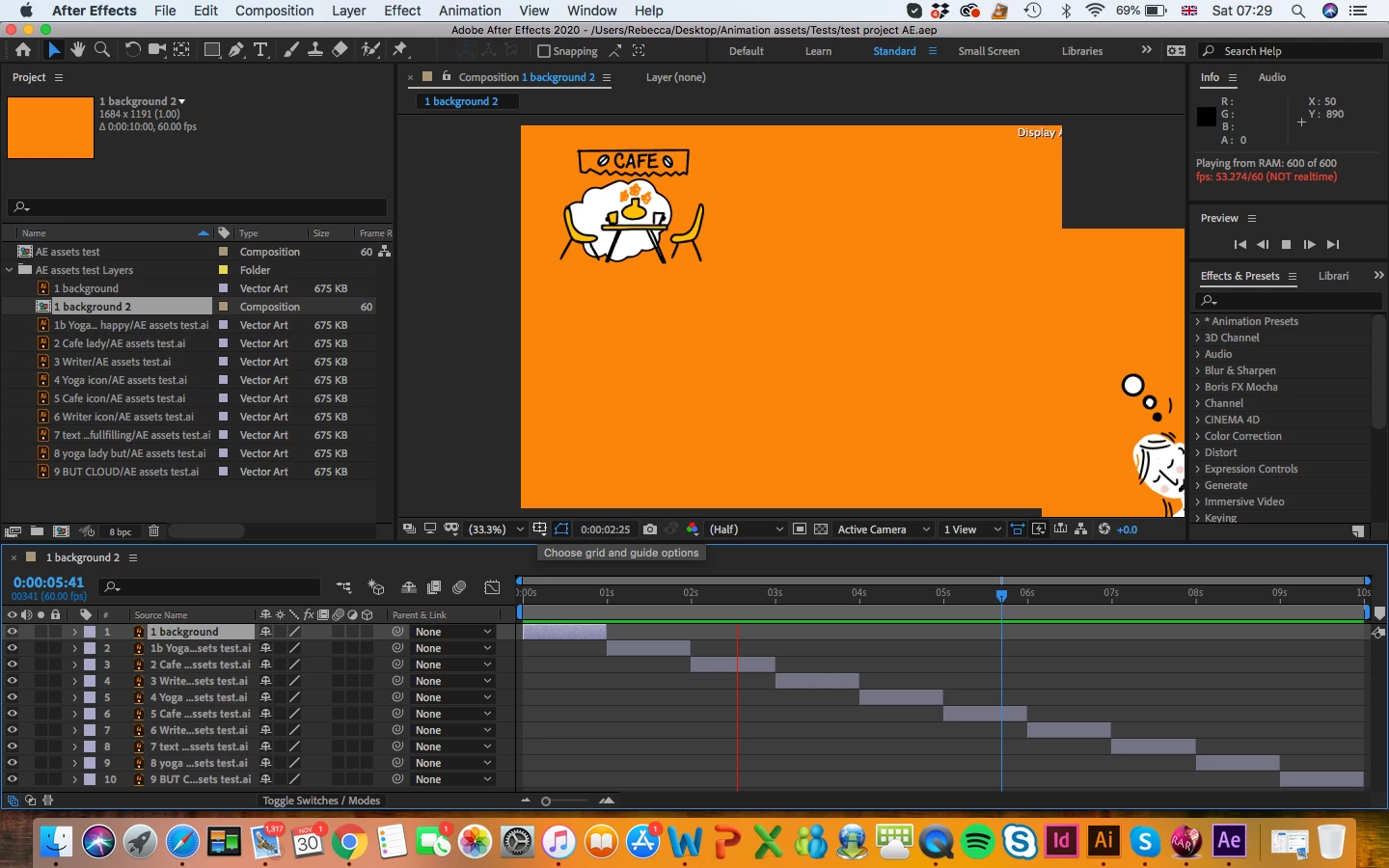Switch to the Learn workspace
The image size is (1389, 868).
[x=818, y=51]
